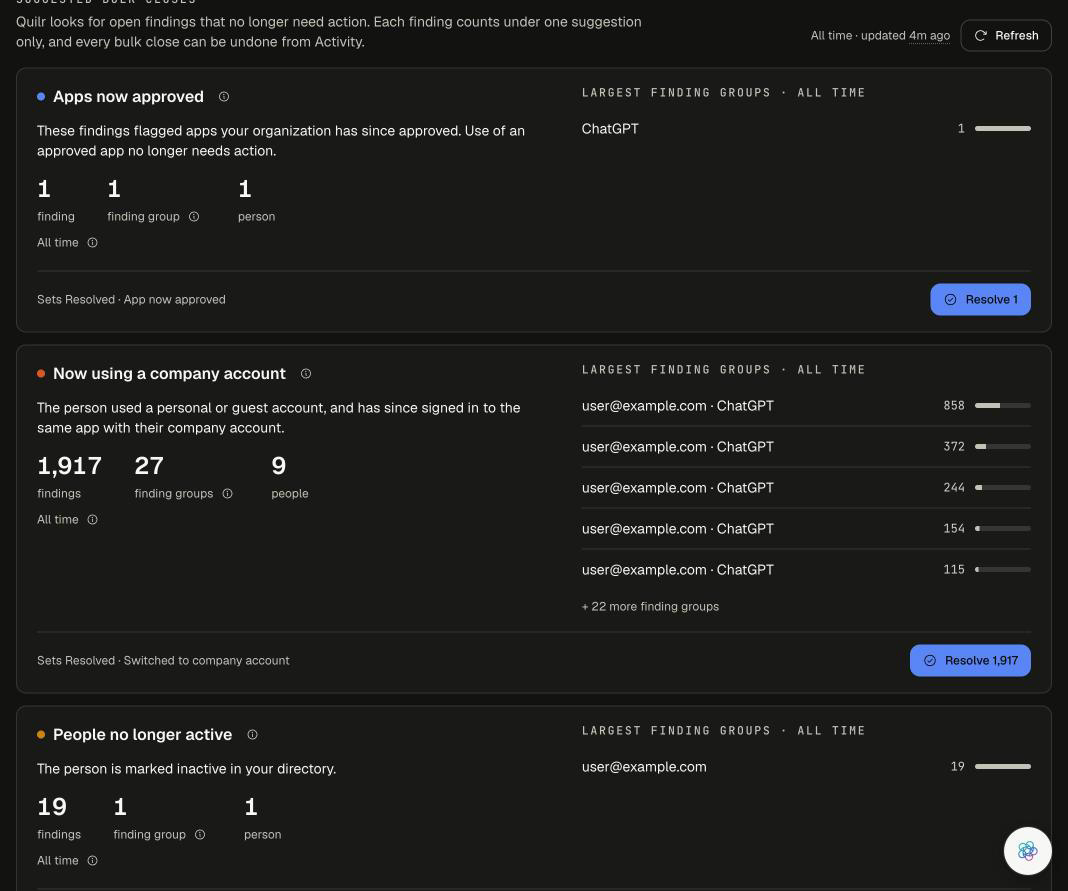Image resolution: width=1068 pixels, height=891 pixels.
Task: Open info icon beside 'Now using a company account'
Action: click(306, 374)
